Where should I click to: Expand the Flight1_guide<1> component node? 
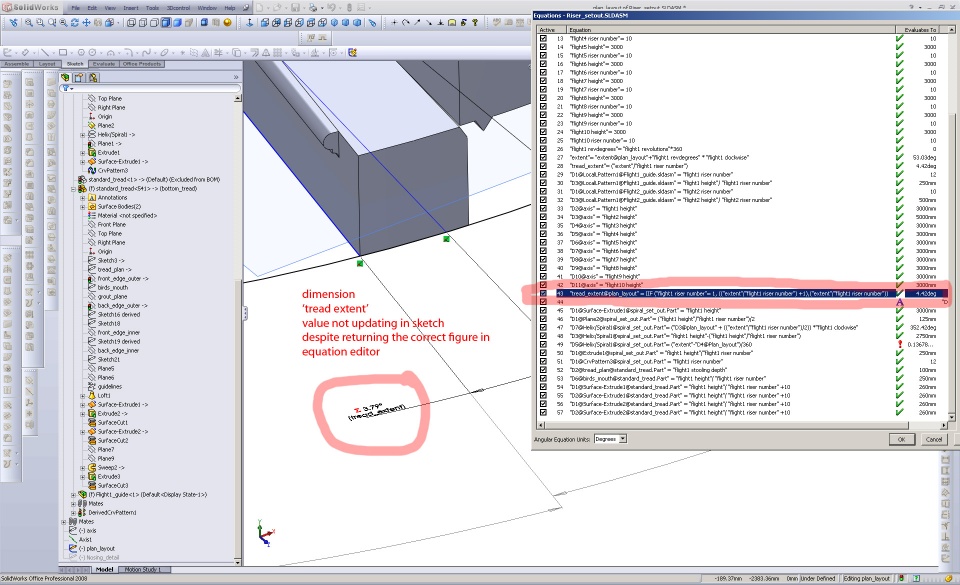tap(73, 494)
